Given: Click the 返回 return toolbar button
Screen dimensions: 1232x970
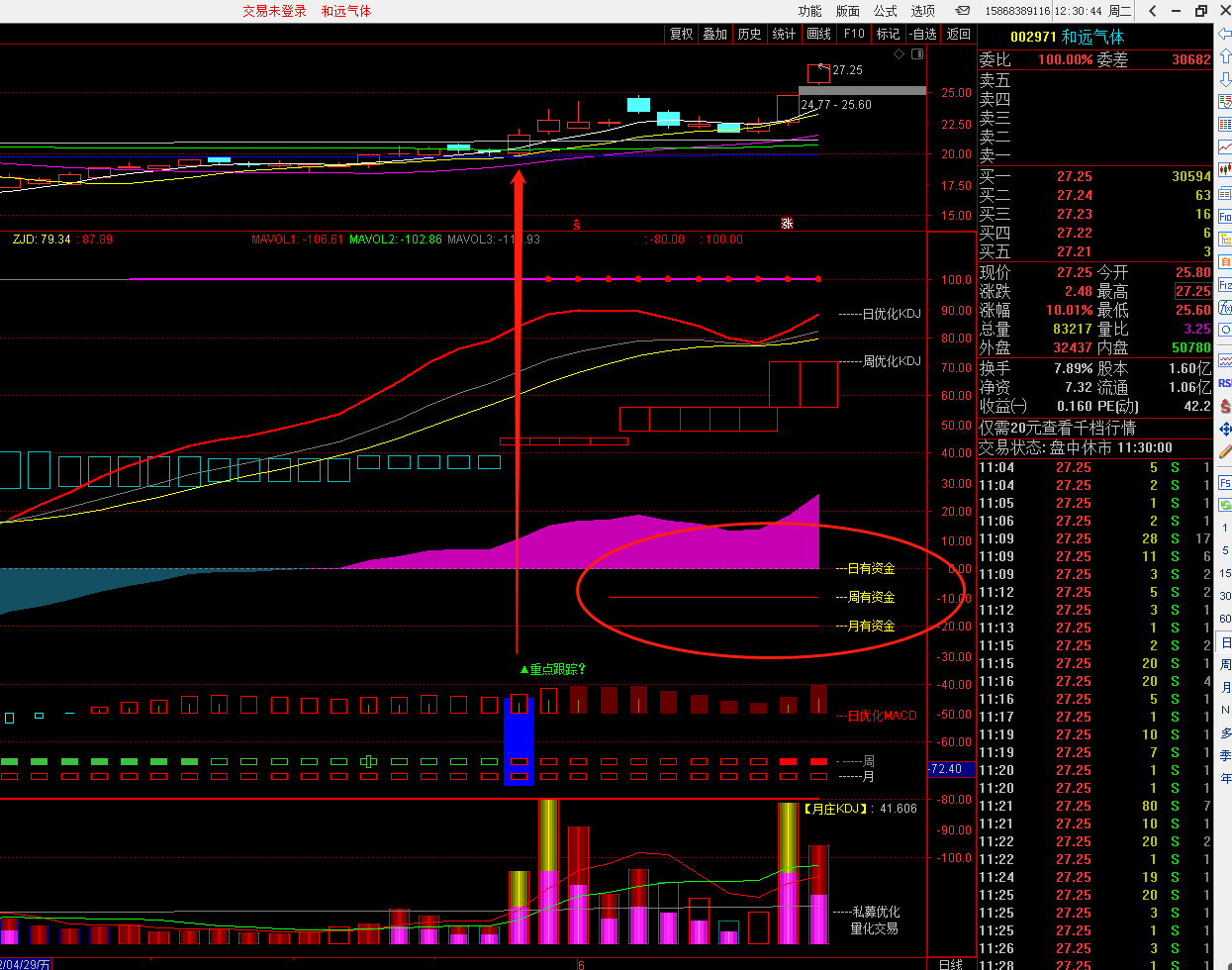Looking at the screenshot, I should click(x=959, y=34).
